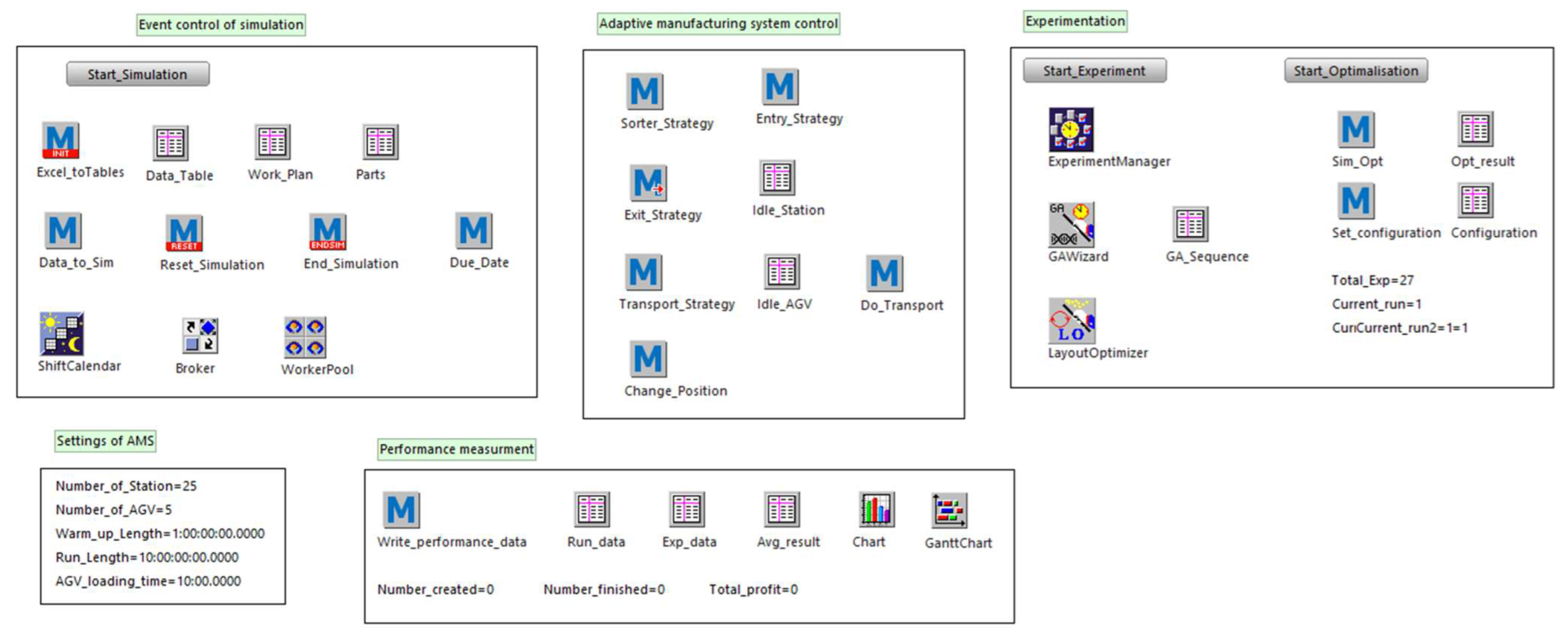The image size is (1568, 640).
Task: Open the Idle_AGV table icon
Action: coord(782,271)
